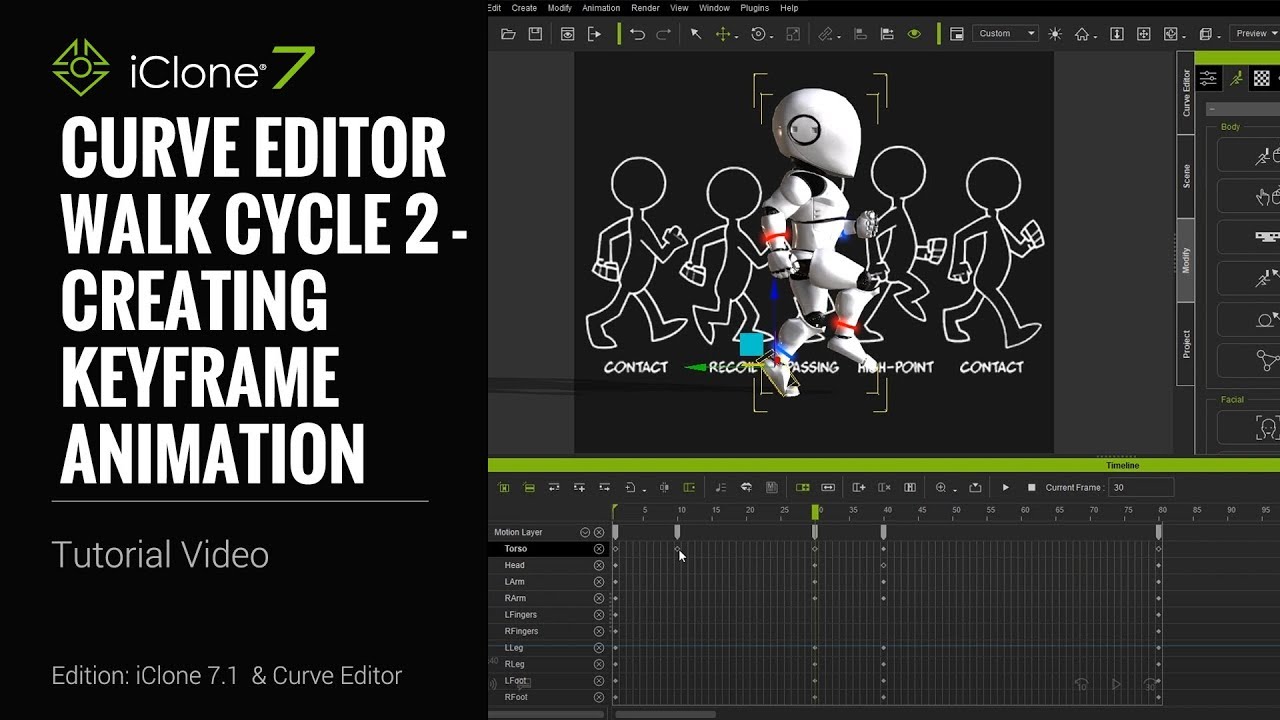The image size is (1280, 720).
Task: Click the green motion tab icon
Action: click(1236, 78)
